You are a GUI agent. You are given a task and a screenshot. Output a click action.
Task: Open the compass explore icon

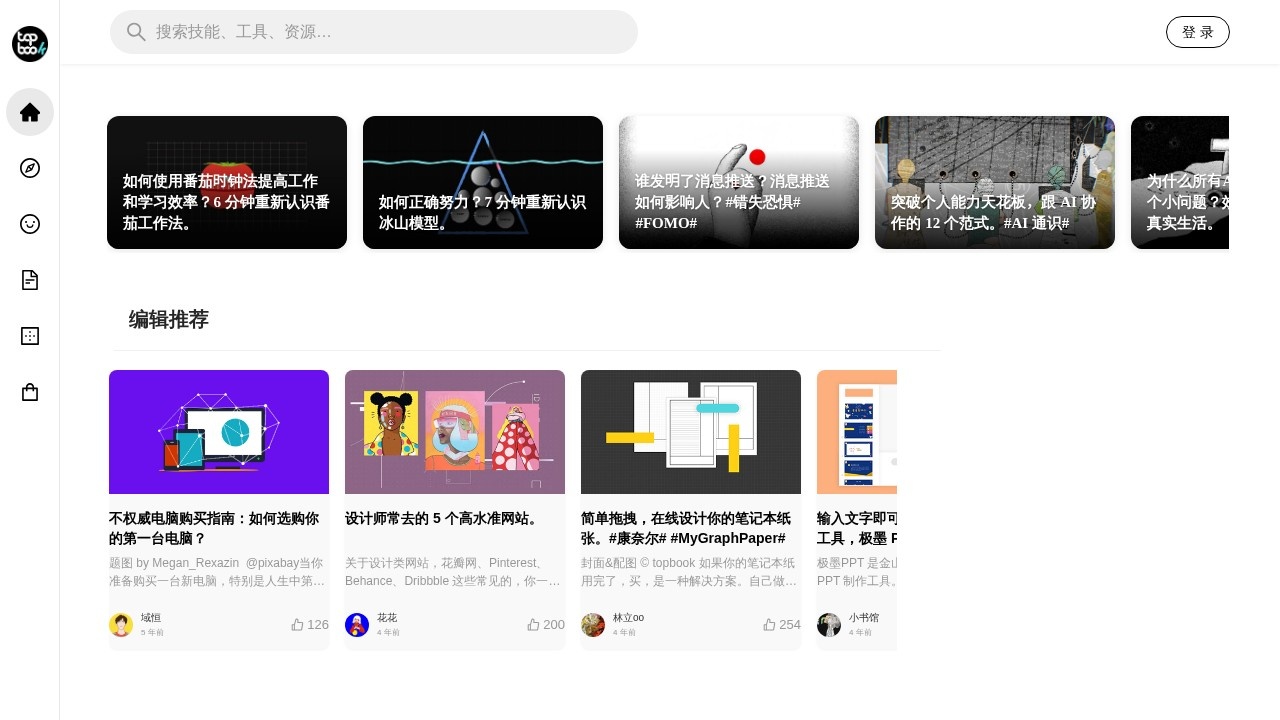30,168
